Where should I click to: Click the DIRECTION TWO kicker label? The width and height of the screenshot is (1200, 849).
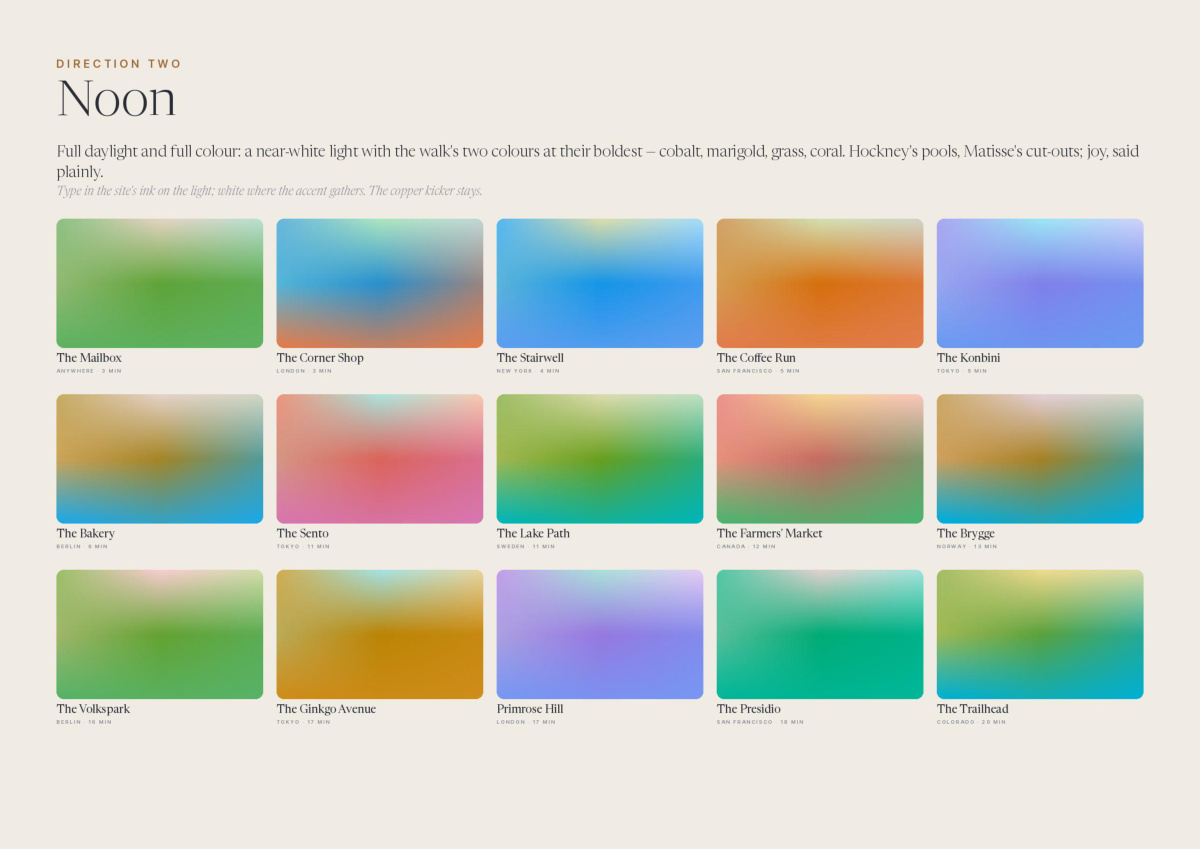pyautogui.click(x=119, y=64)
